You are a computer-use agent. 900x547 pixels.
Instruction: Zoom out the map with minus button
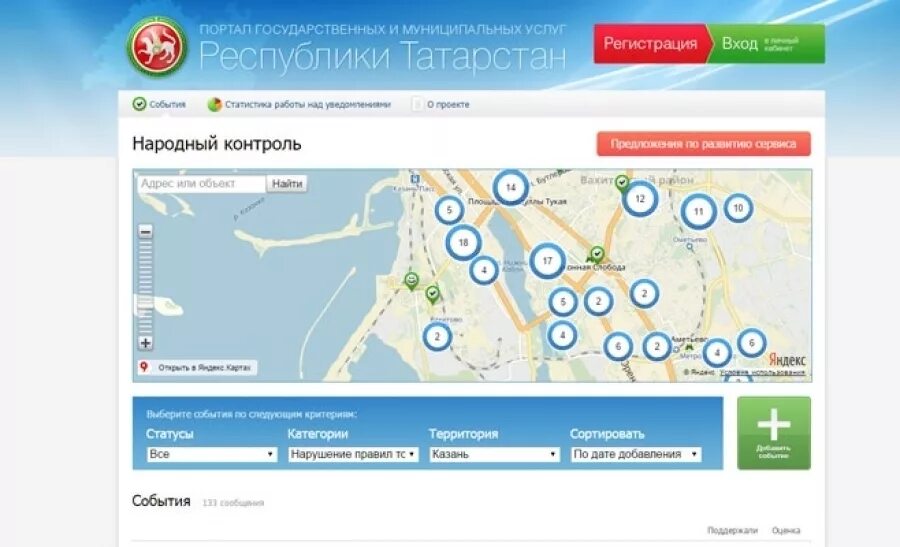coord(146,231)
